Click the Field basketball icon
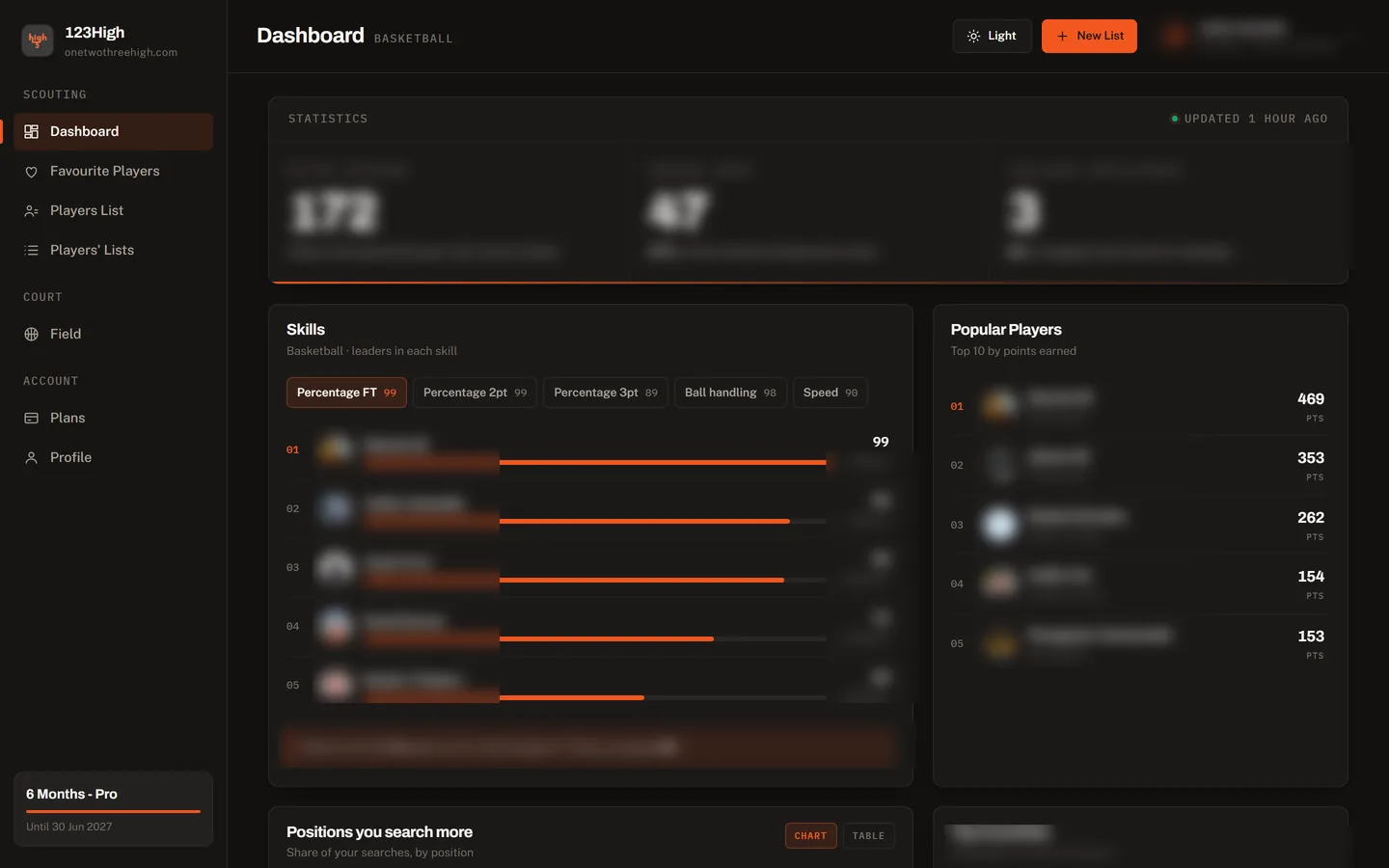The width and height of the screenshot is (1389, 868). pos(31,335)
